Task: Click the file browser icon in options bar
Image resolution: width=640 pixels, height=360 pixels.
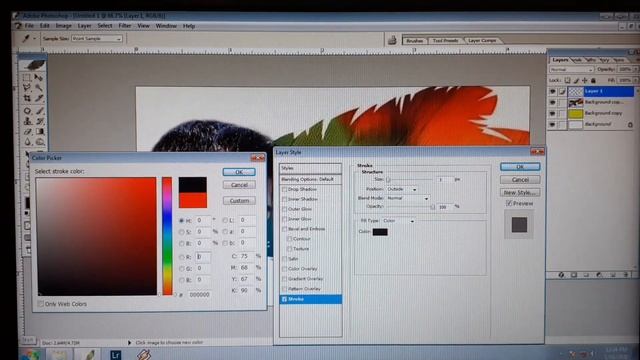Action: 392,40
